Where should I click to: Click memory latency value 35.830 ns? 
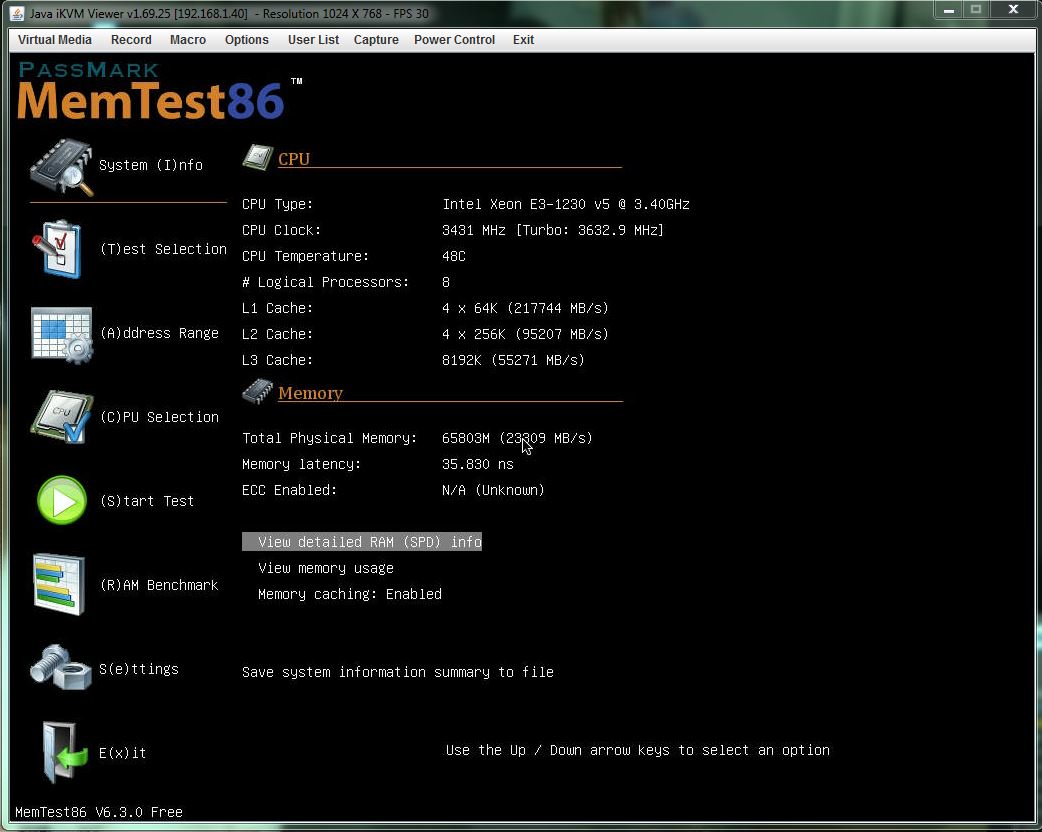(x=478, y=464)
